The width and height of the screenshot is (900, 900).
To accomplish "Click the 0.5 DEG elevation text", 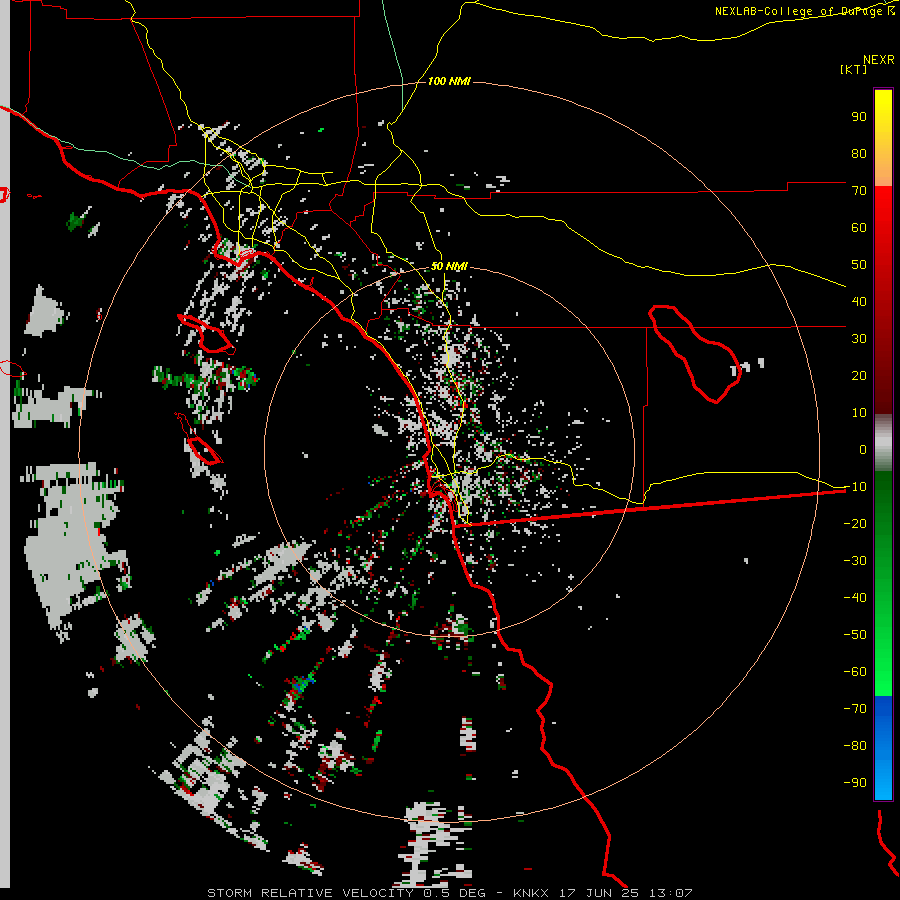I will click(x=455, y=893).
